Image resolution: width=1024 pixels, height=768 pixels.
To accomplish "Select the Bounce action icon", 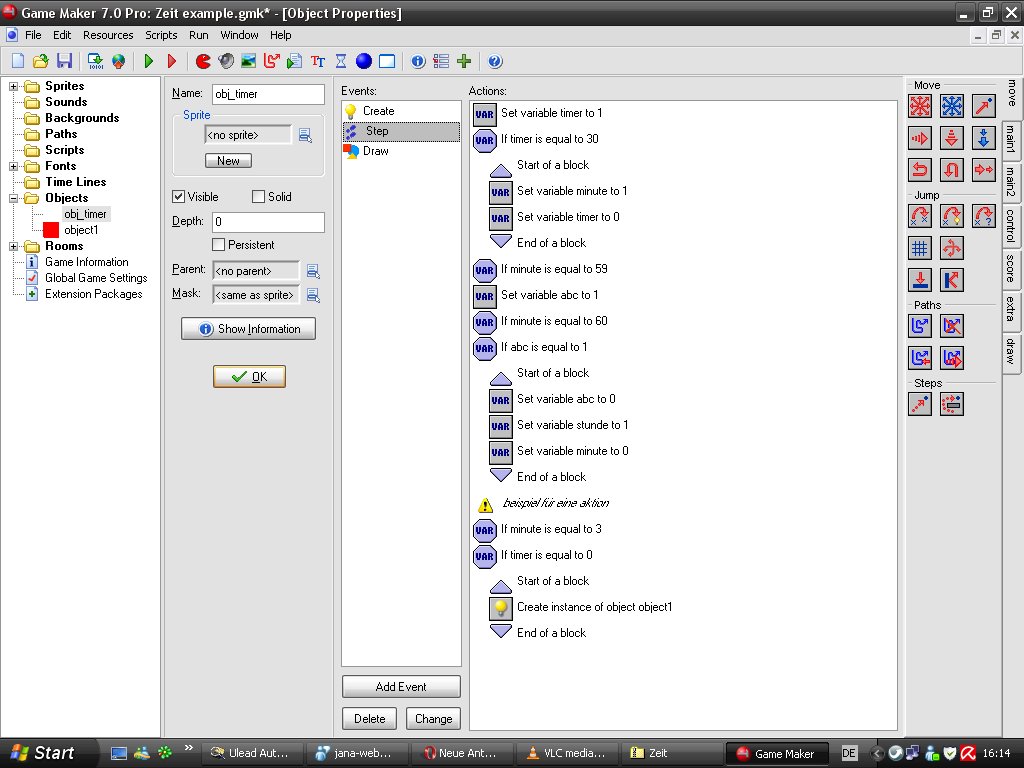I will click(952, 280).
